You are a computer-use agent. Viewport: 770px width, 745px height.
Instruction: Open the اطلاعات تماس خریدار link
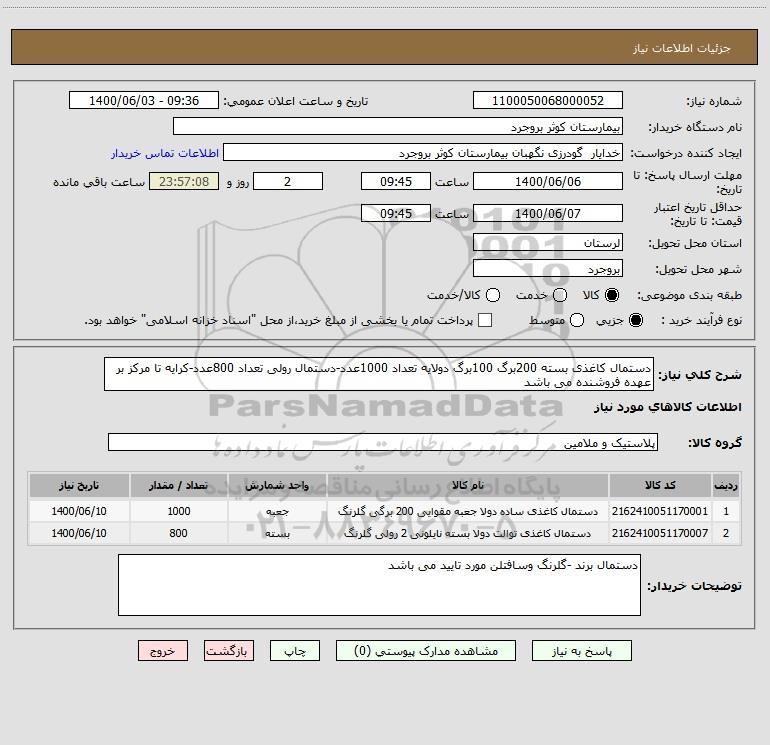(x=165, y=153)
